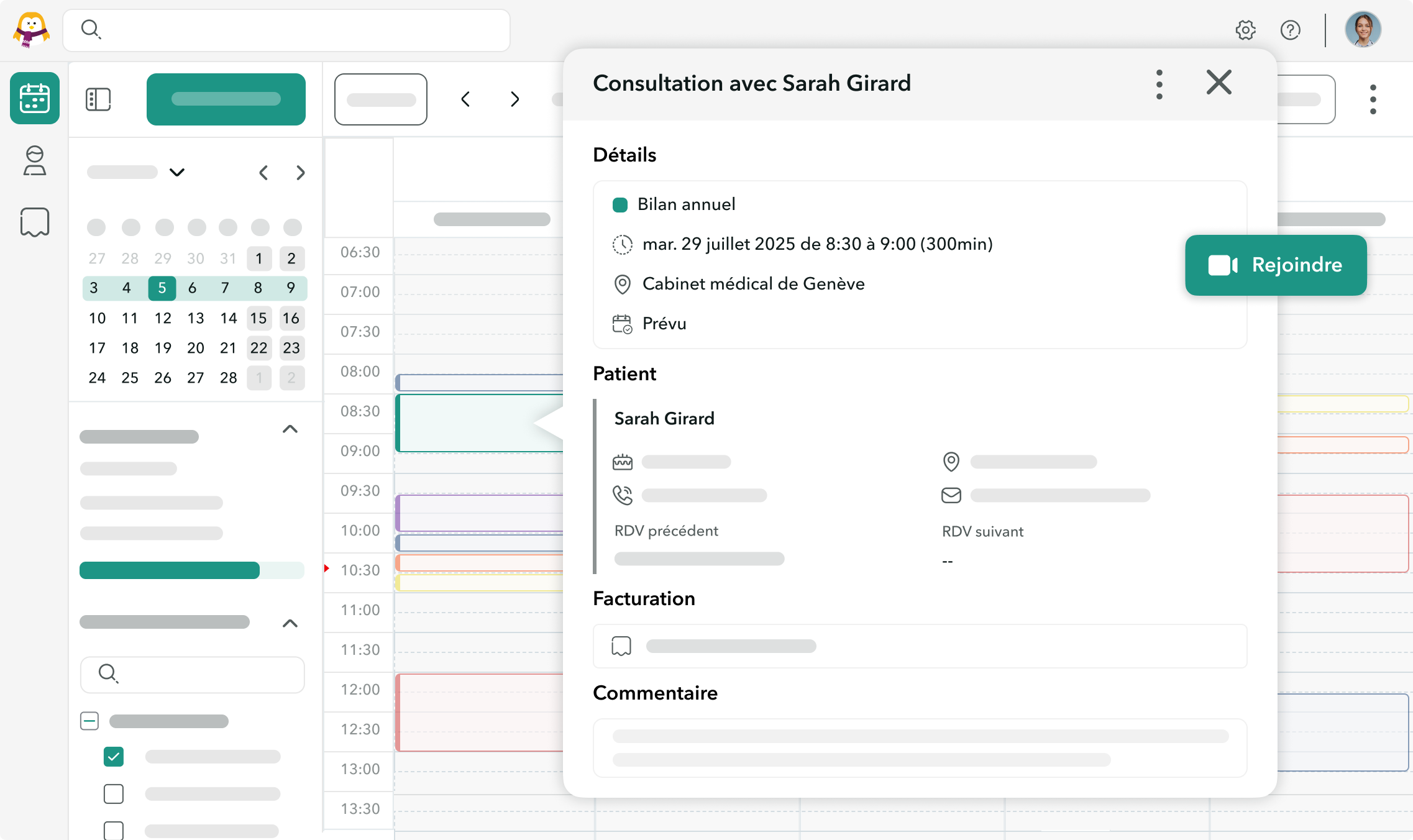
Task: Collapse the first sidebar section chevron
Action: [290, 429]
